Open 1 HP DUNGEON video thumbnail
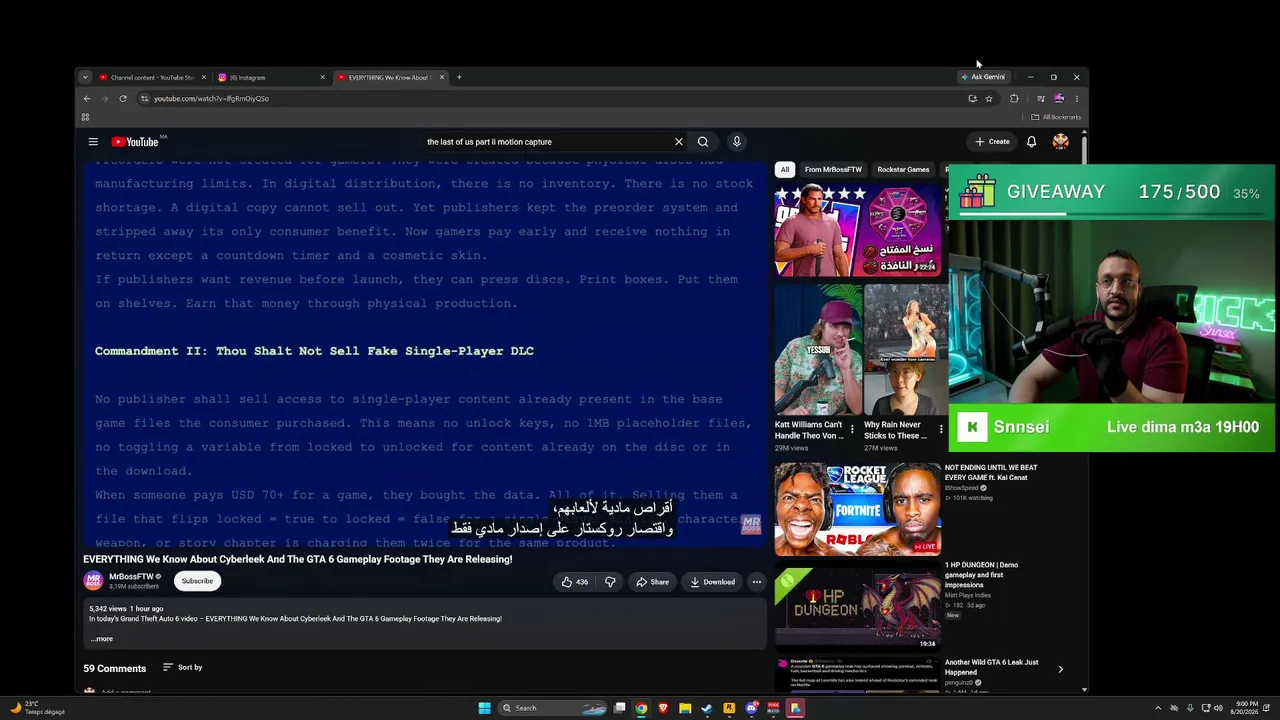 click(857, 605)
